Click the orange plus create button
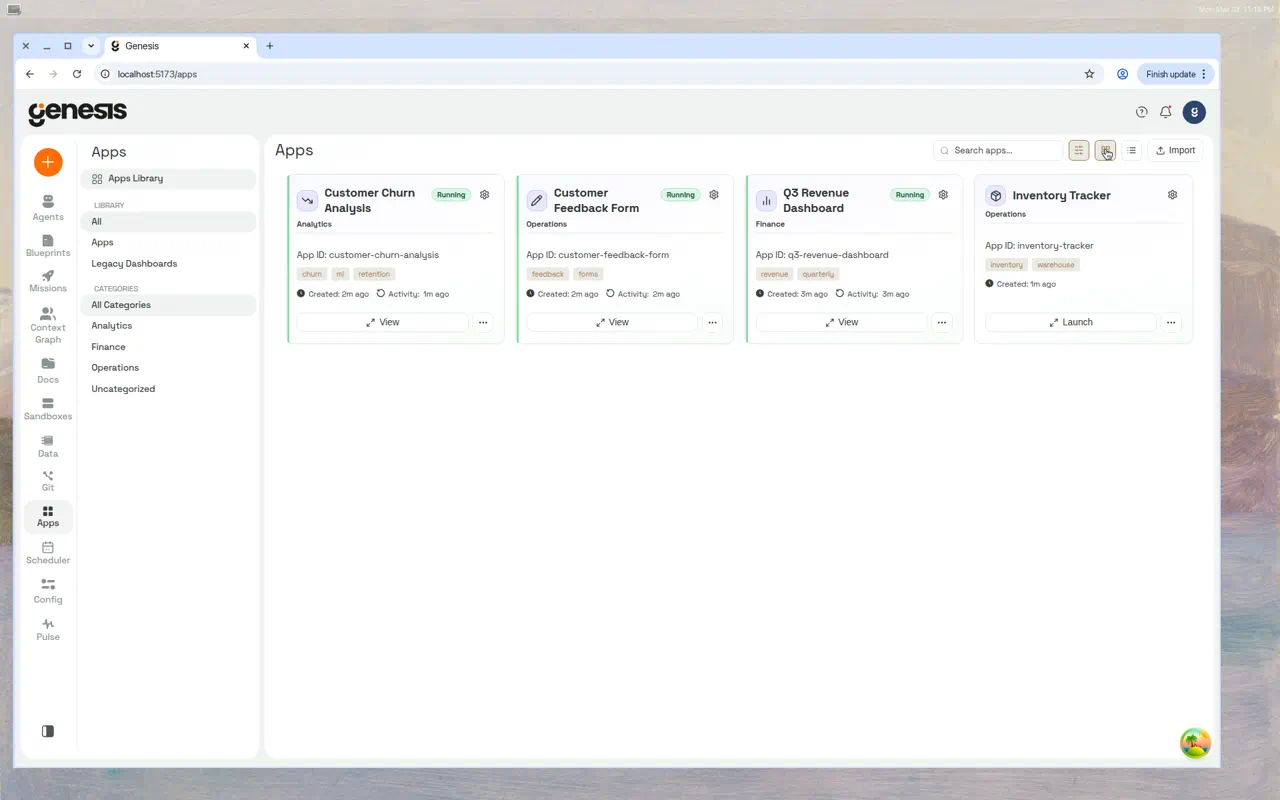 [48, 162]
